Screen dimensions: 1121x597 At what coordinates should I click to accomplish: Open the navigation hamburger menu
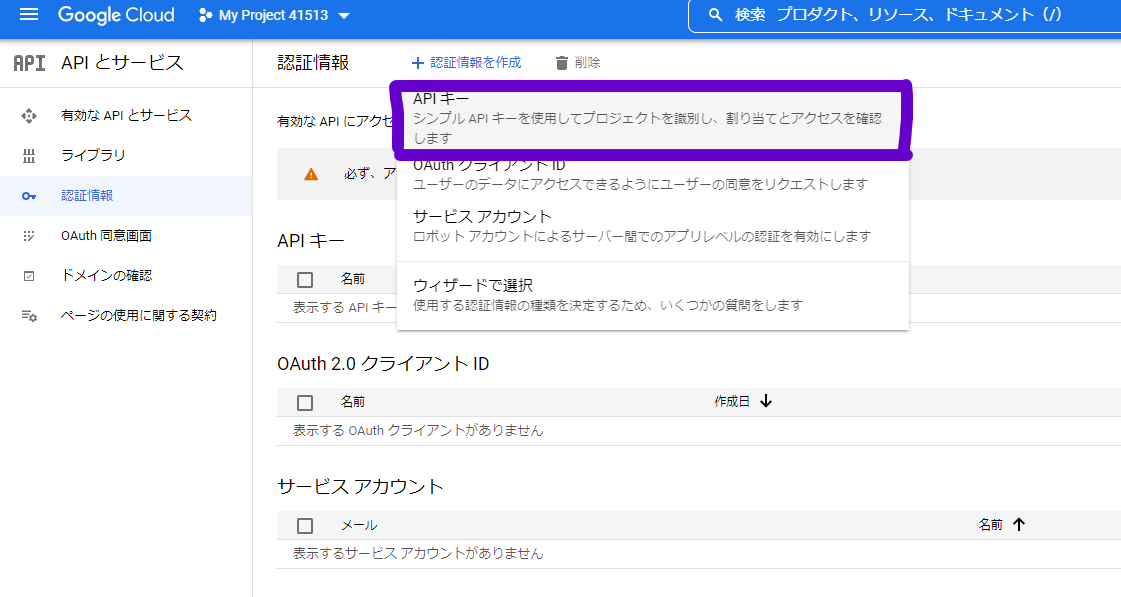[28, 15]
